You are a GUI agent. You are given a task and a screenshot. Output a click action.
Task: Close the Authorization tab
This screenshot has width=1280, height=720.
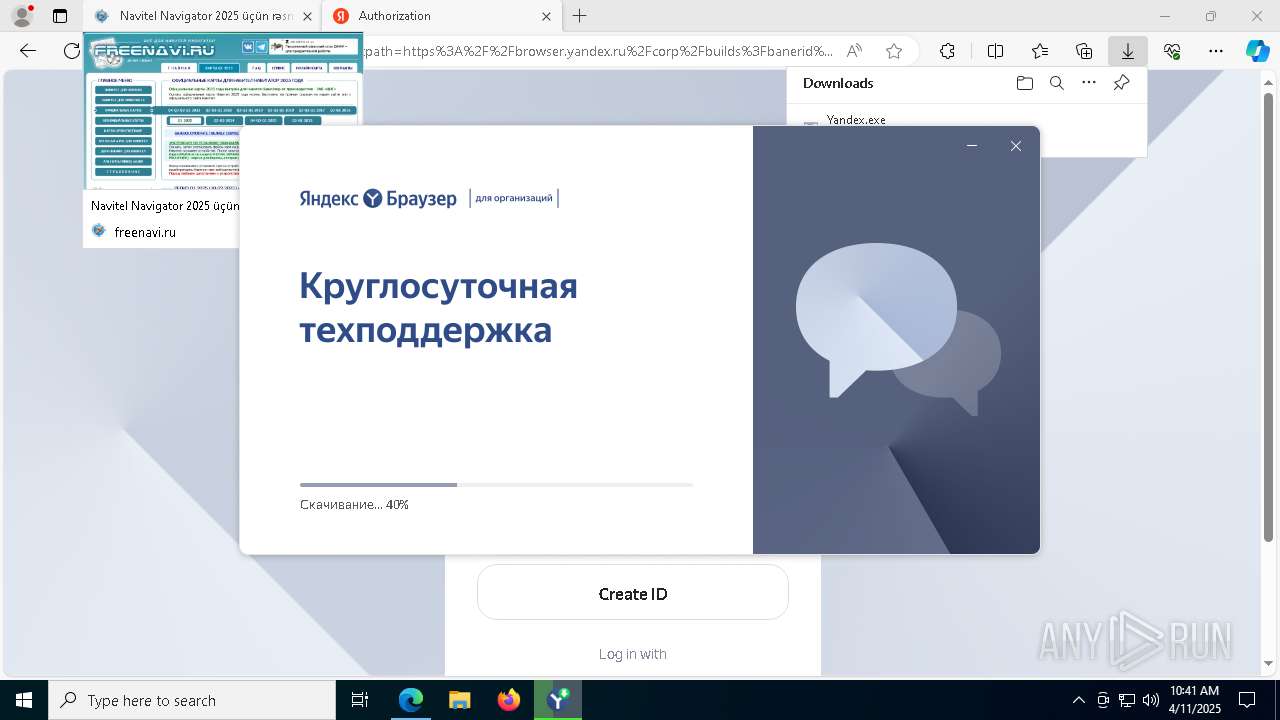(546, 16)
